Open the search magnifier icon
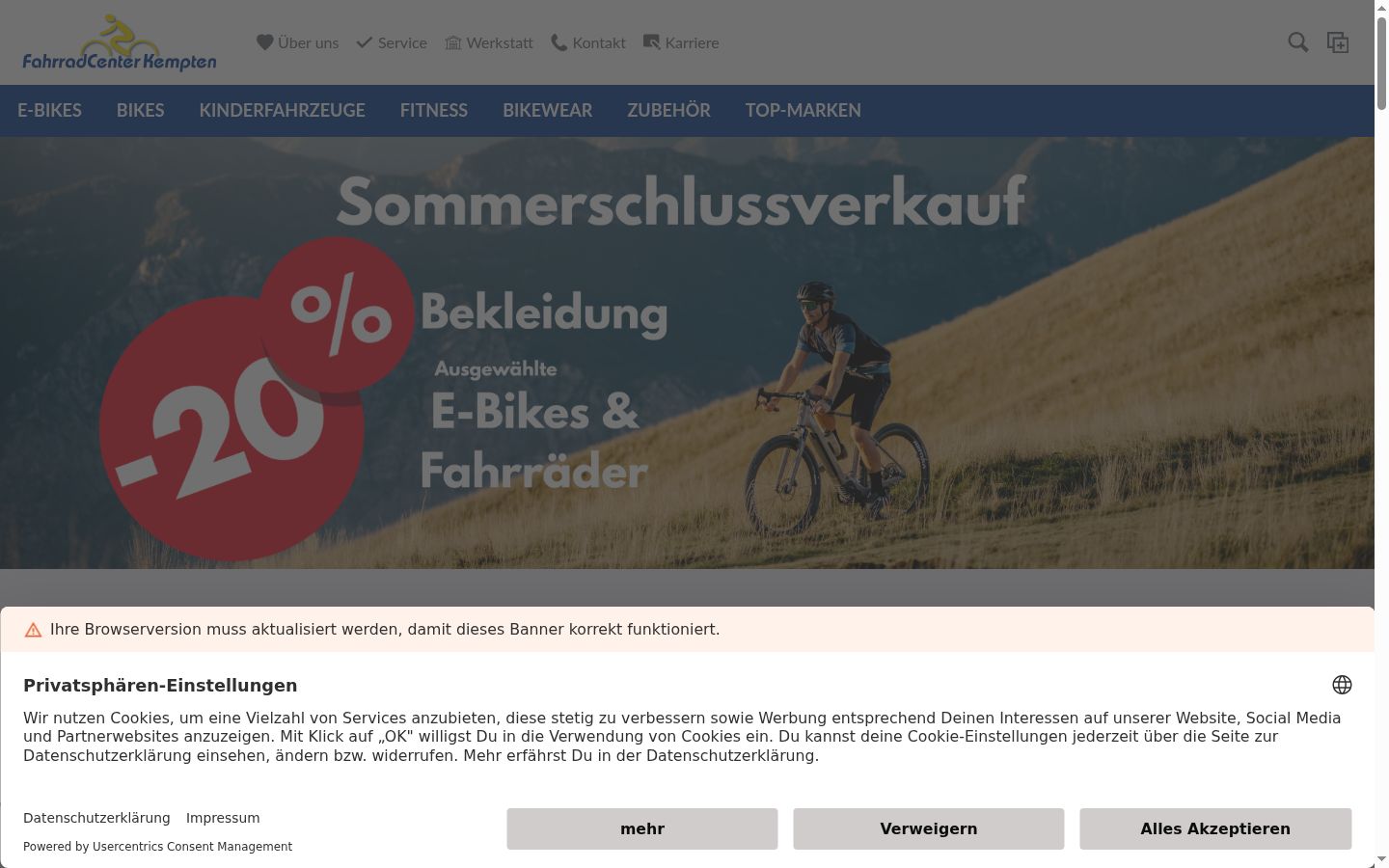This screenshot has width=1389, height=868. pos(1298,42)
